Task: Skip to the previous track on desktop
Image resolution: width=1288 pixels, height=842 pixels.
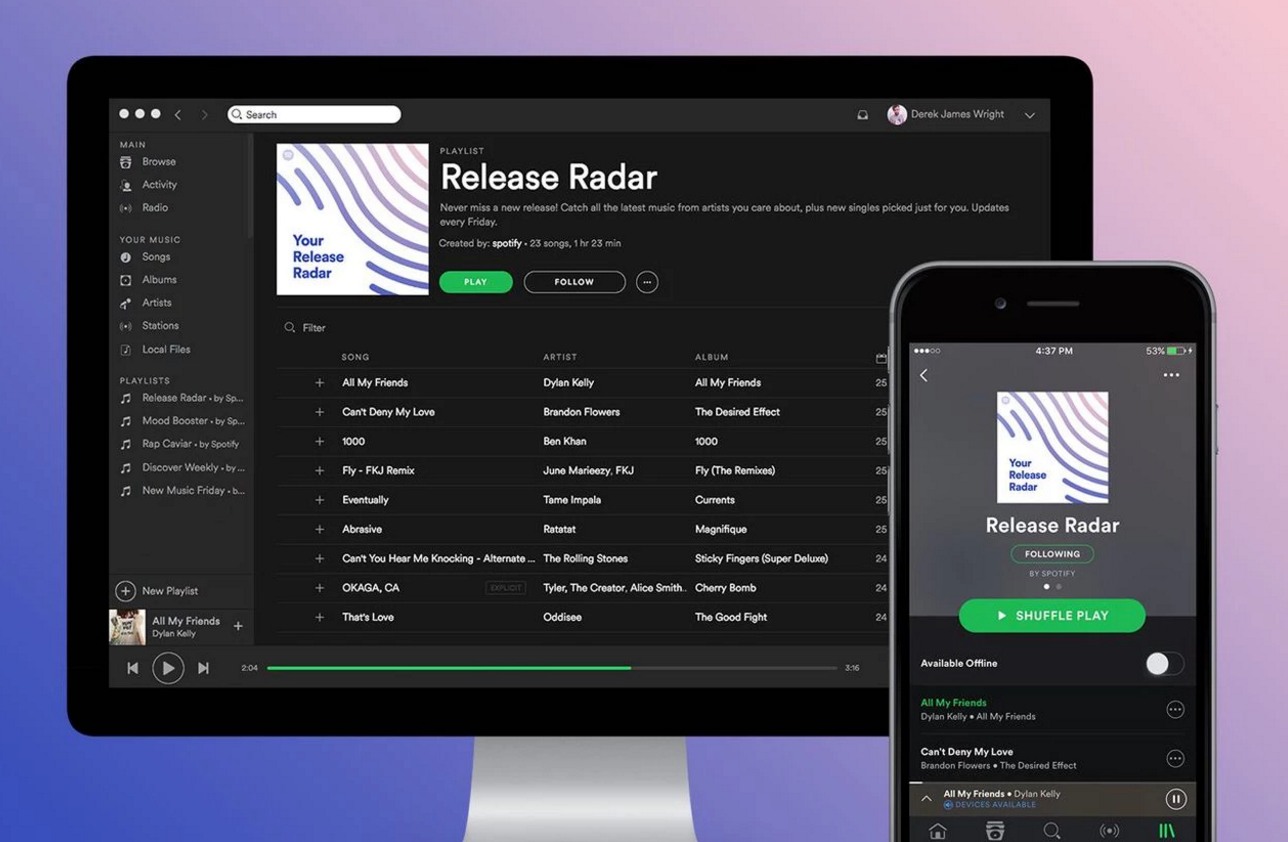Action: pos(133,668)
